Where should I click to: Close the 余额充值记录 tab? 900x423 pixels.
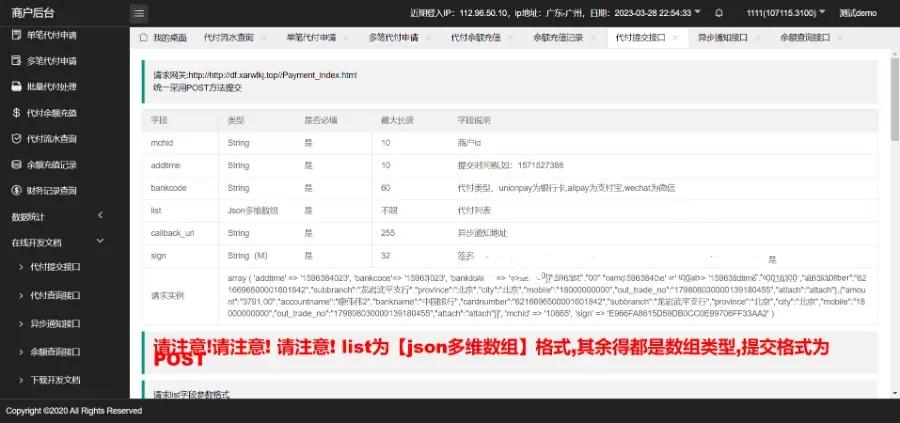pyautogui.click(x=593, y=38)
